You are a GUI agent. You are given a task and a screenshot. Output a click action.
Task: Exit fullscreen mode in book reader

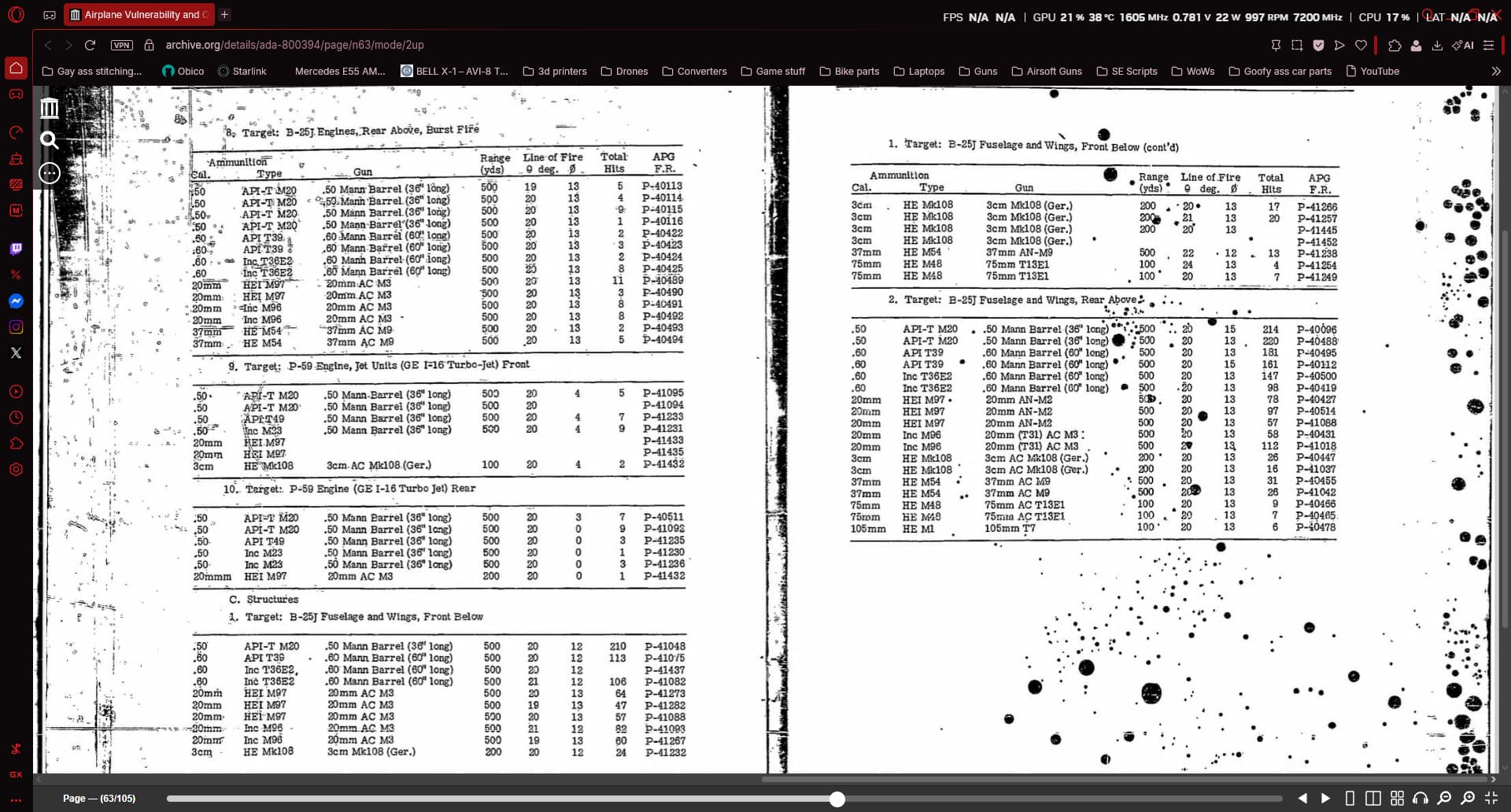(1491, 798)
